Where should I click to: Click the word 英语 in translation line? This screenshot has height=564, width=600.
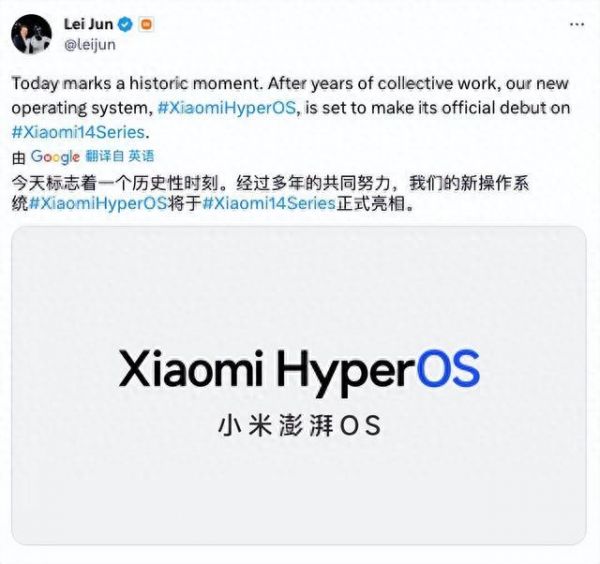141,156
